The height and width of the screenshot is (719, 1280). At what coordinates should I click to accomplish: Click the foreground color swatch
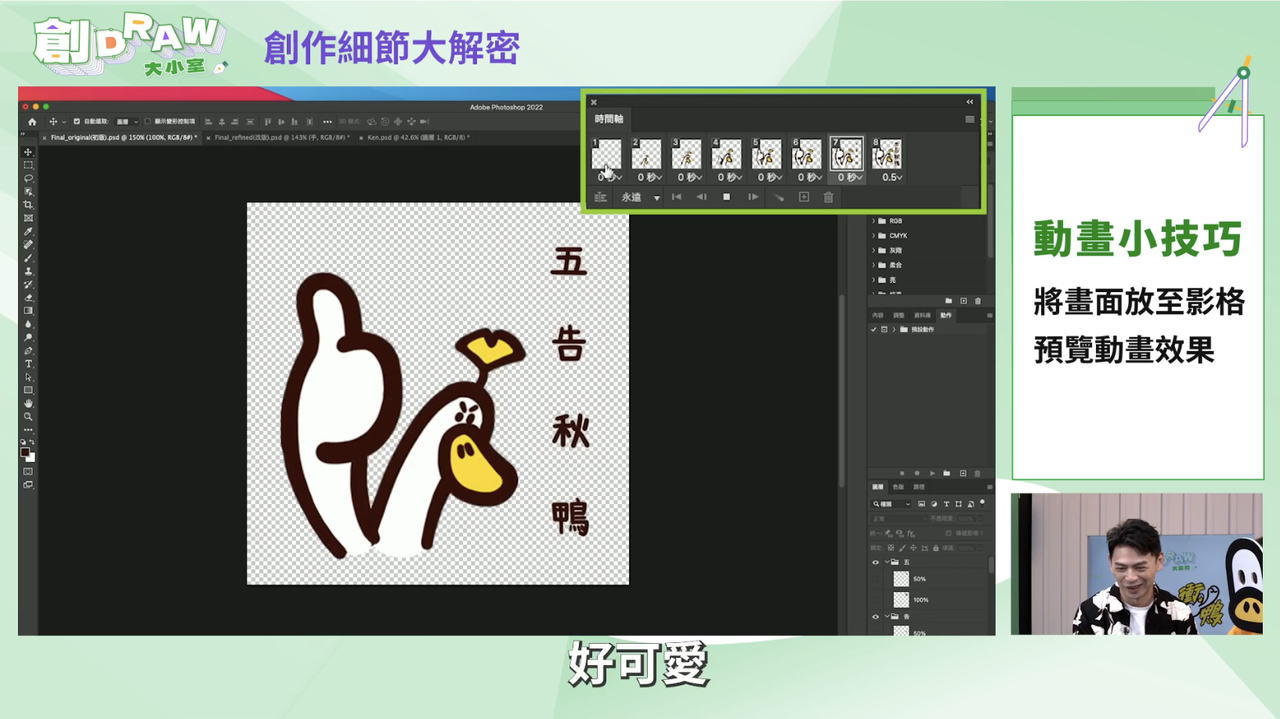(25, 452)
